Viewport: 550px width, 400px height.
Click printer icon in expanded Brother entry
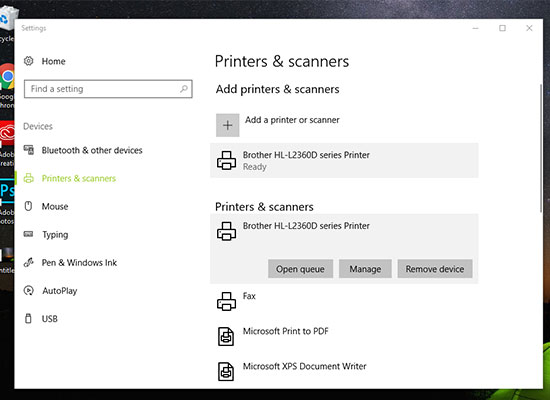point(227,231)
